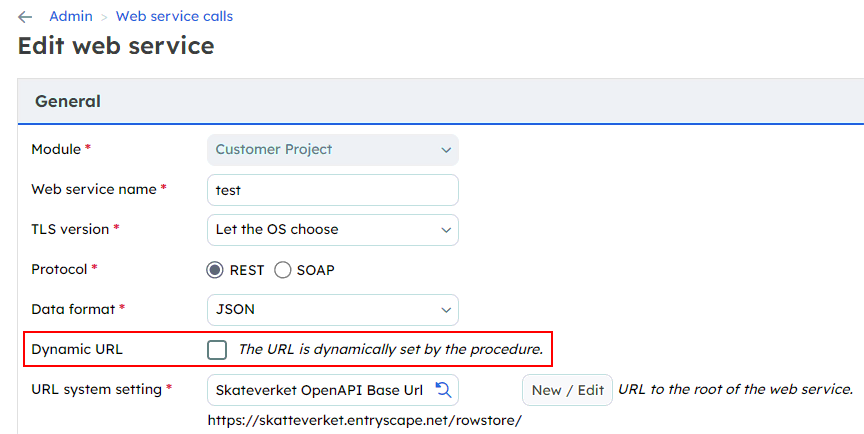This screenshot has height=434, width=864.
Task: Enable the Dynamic URL checkbox
Action: pos(217,350)
